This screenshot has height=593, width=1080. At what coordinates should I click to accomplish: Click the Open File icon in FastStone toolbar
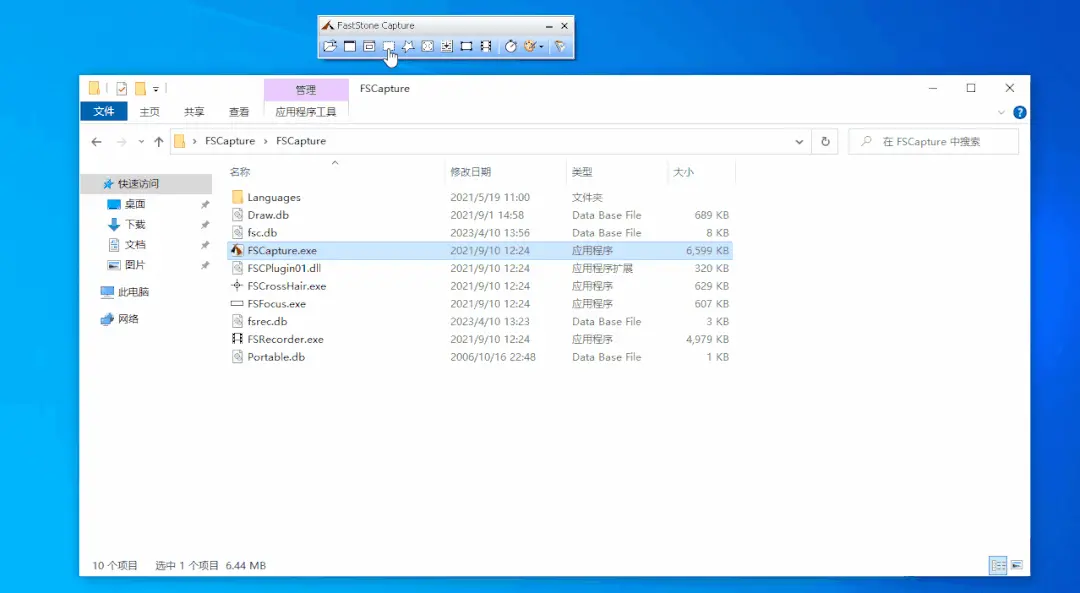[329, 45]
